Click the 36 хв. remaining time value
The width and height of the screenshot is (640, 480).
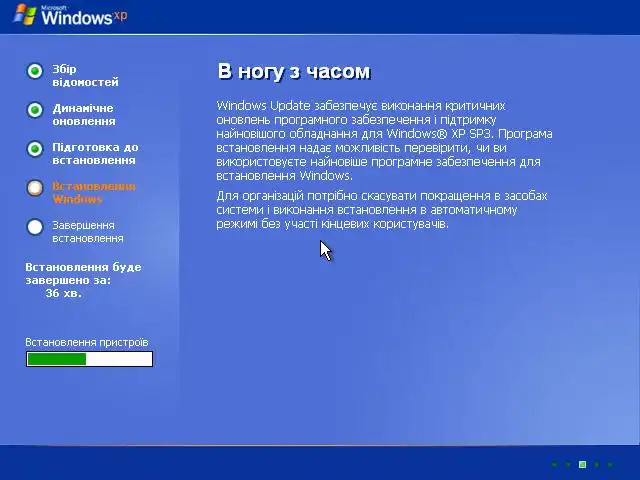click(x=64, y=293)
